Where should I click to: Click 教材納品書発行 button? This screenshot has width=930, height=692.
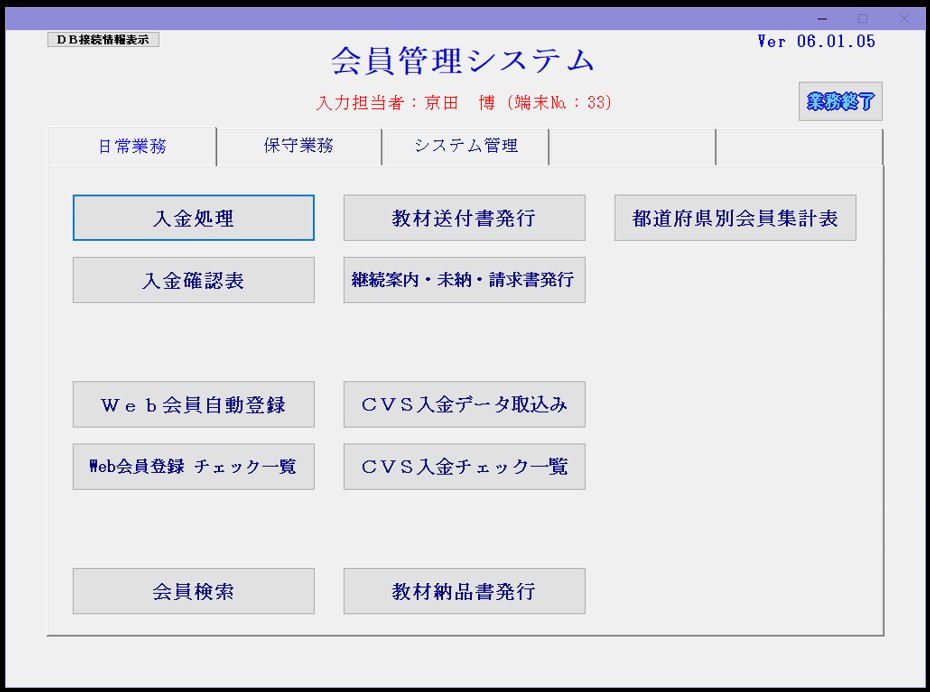tap(464, 591)
